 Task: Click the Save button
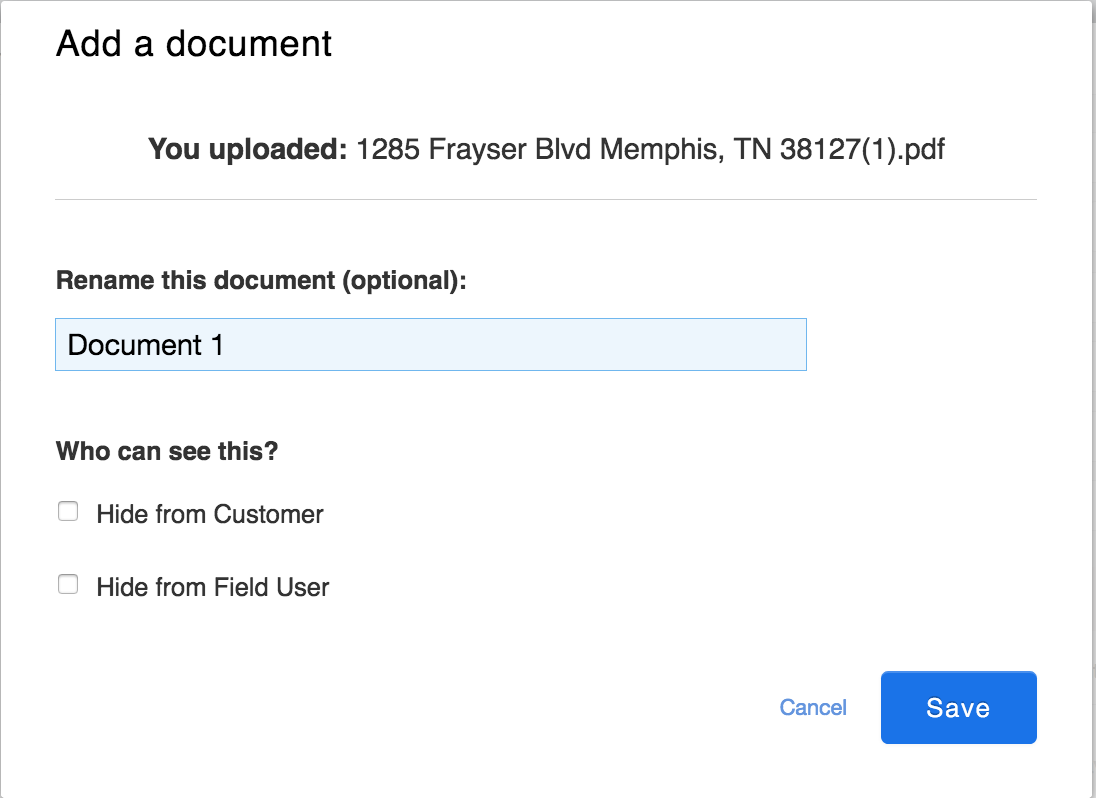pos(957,707)
